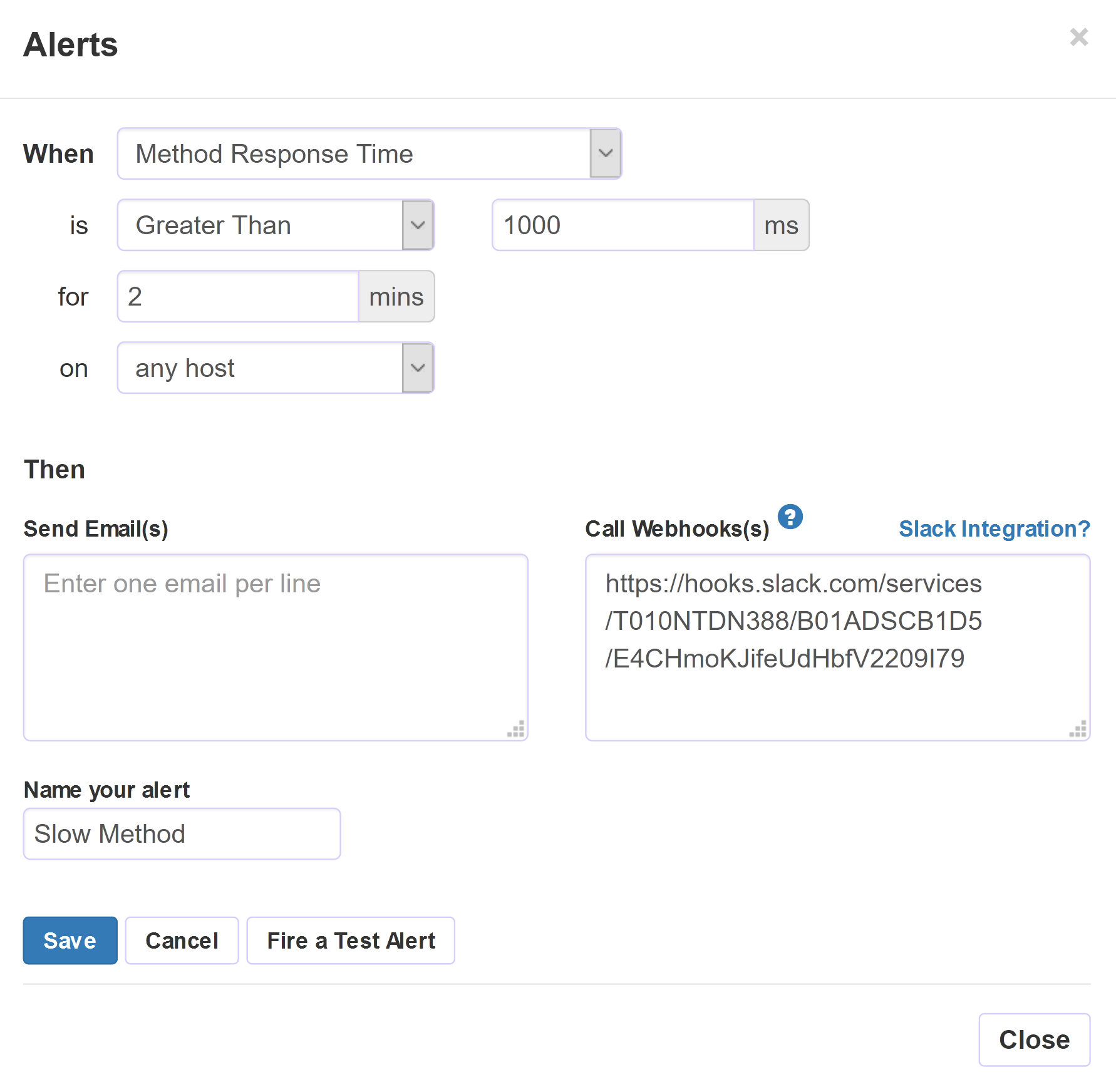Expand the Greater Than comparison dropdown
Screen dimensions: 1116x1092
click(x=418, y=225)
